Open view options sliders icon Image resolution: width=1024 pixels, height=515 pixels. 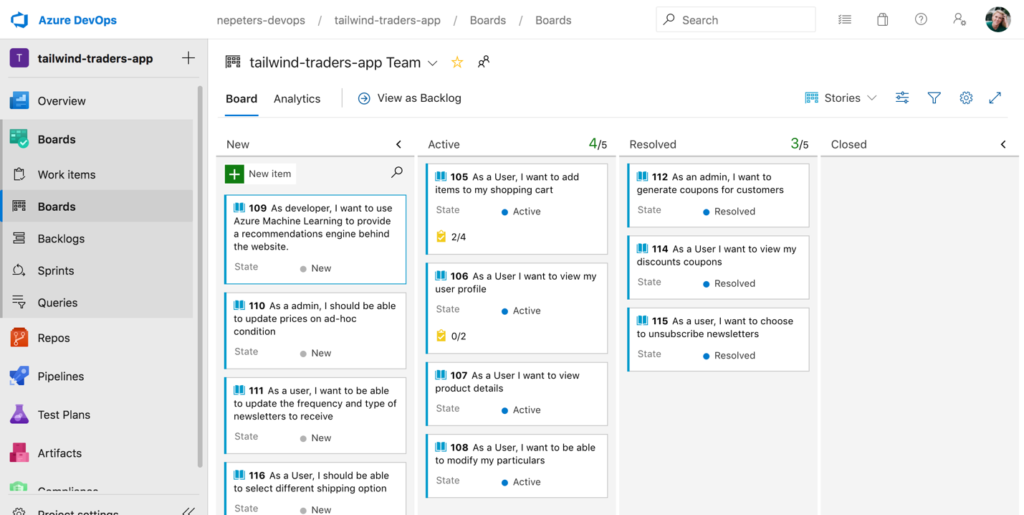pyautogui.click(x=902, y=98)
